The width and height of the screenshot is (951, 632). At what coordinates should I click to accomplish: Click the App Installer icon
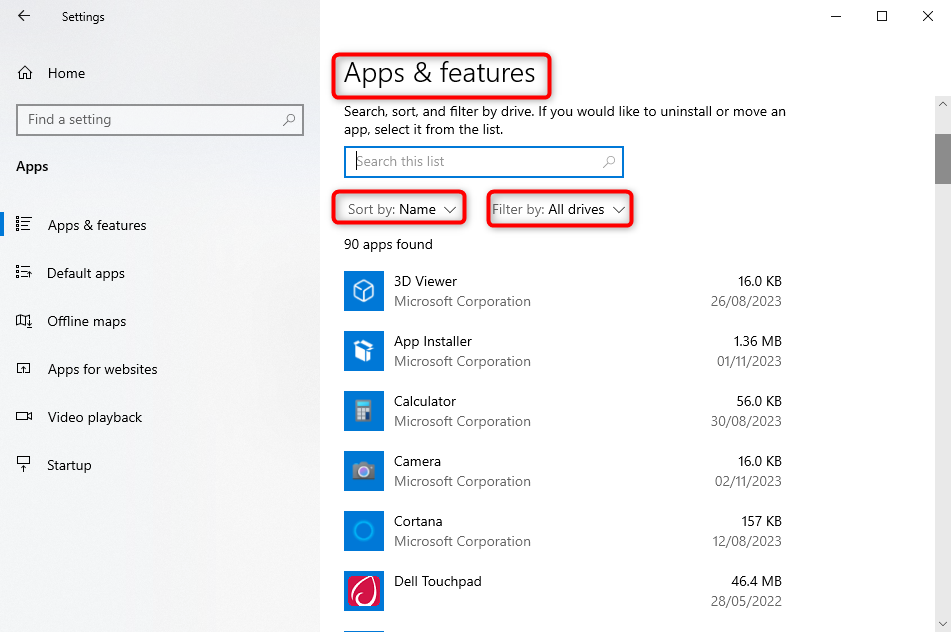[x=364, y=351]
